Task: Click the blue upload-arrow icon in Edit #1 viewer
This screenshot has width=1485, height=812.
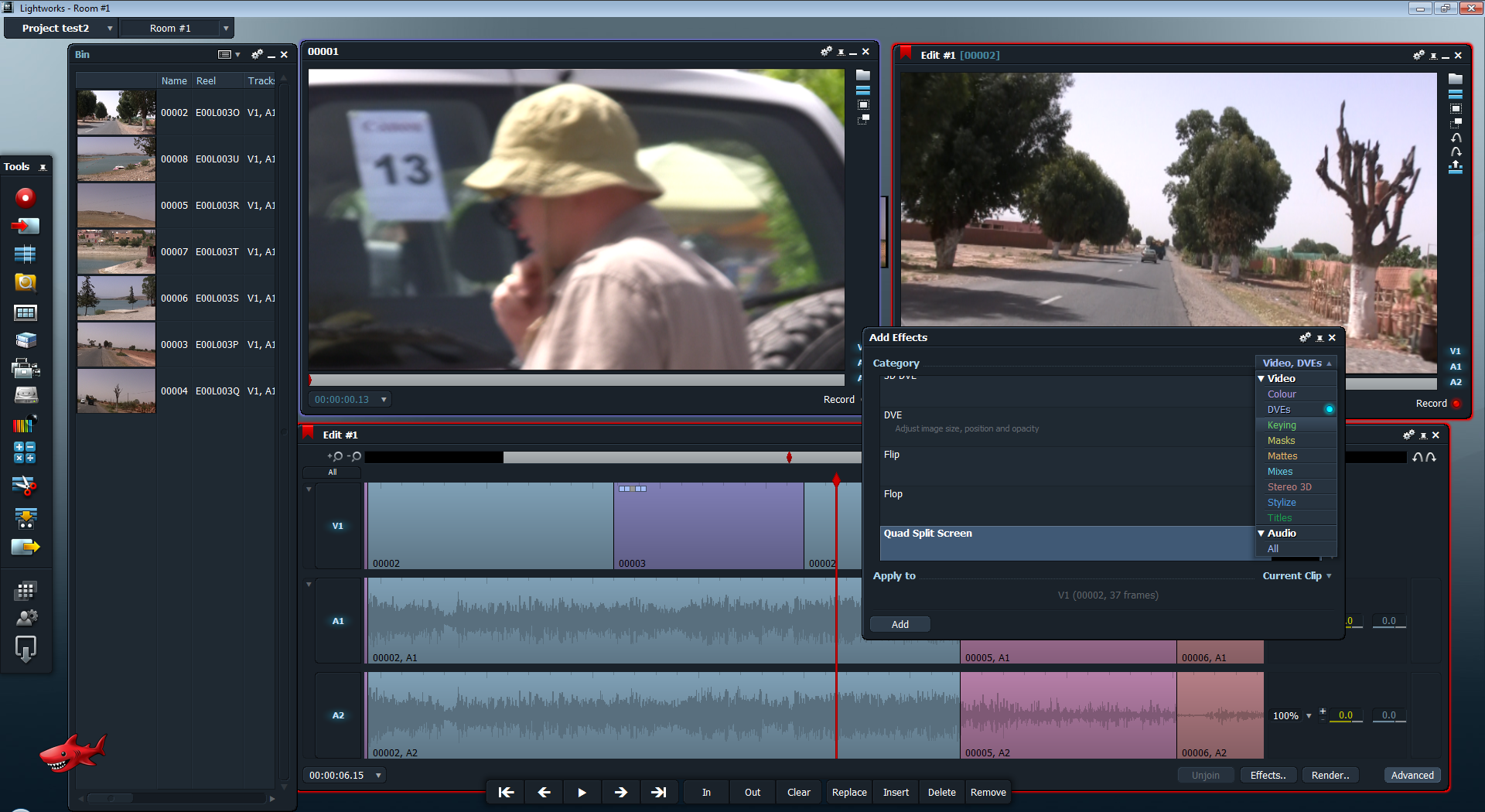Action: (1456, 167)
